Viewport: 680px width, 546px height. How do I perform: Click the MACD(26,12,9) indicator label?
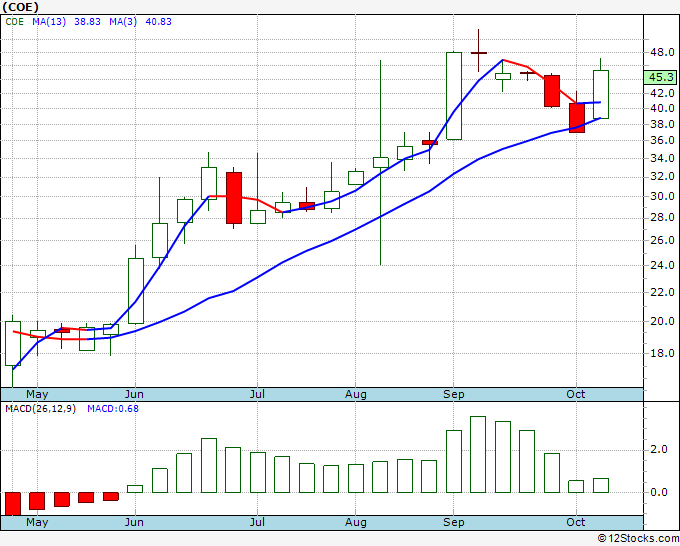[x=40, y=409]
